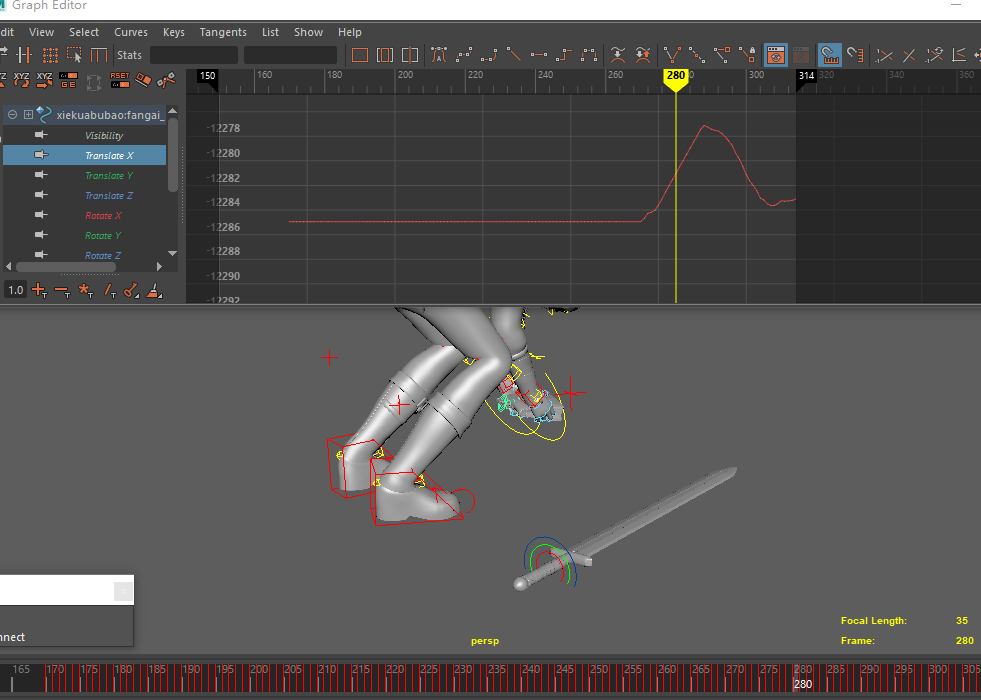981x700 pixels.
Task: Apply linear tangents to keys
Action: 513,55
